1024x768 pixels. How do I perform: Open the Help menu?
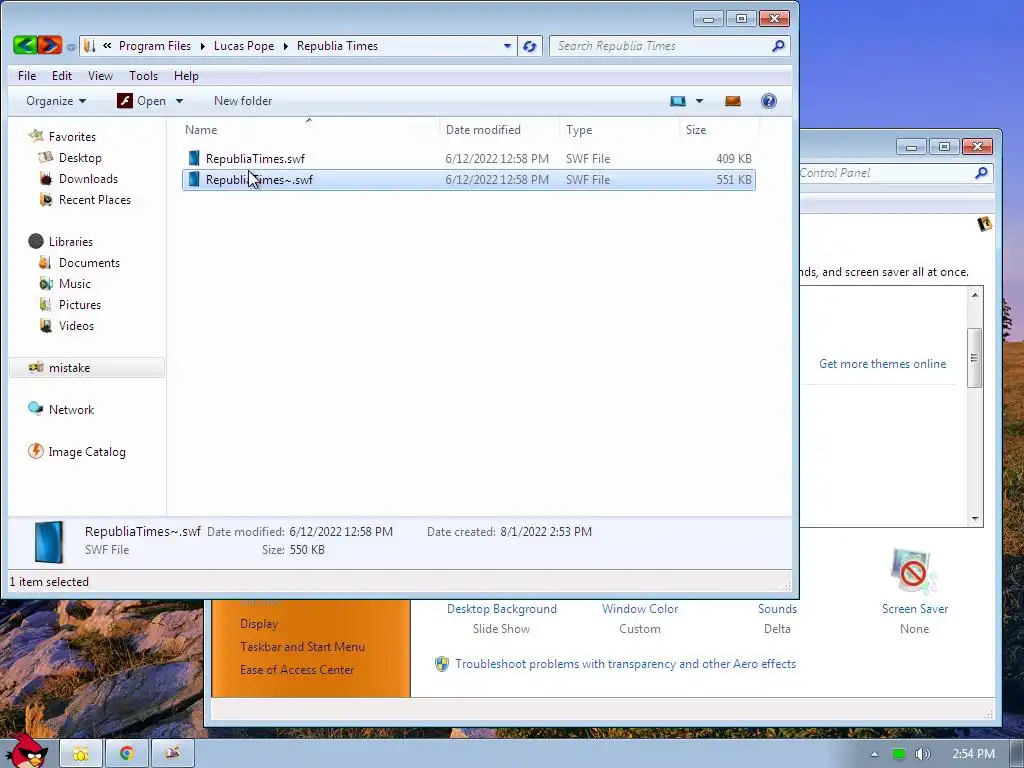point(186,76)
